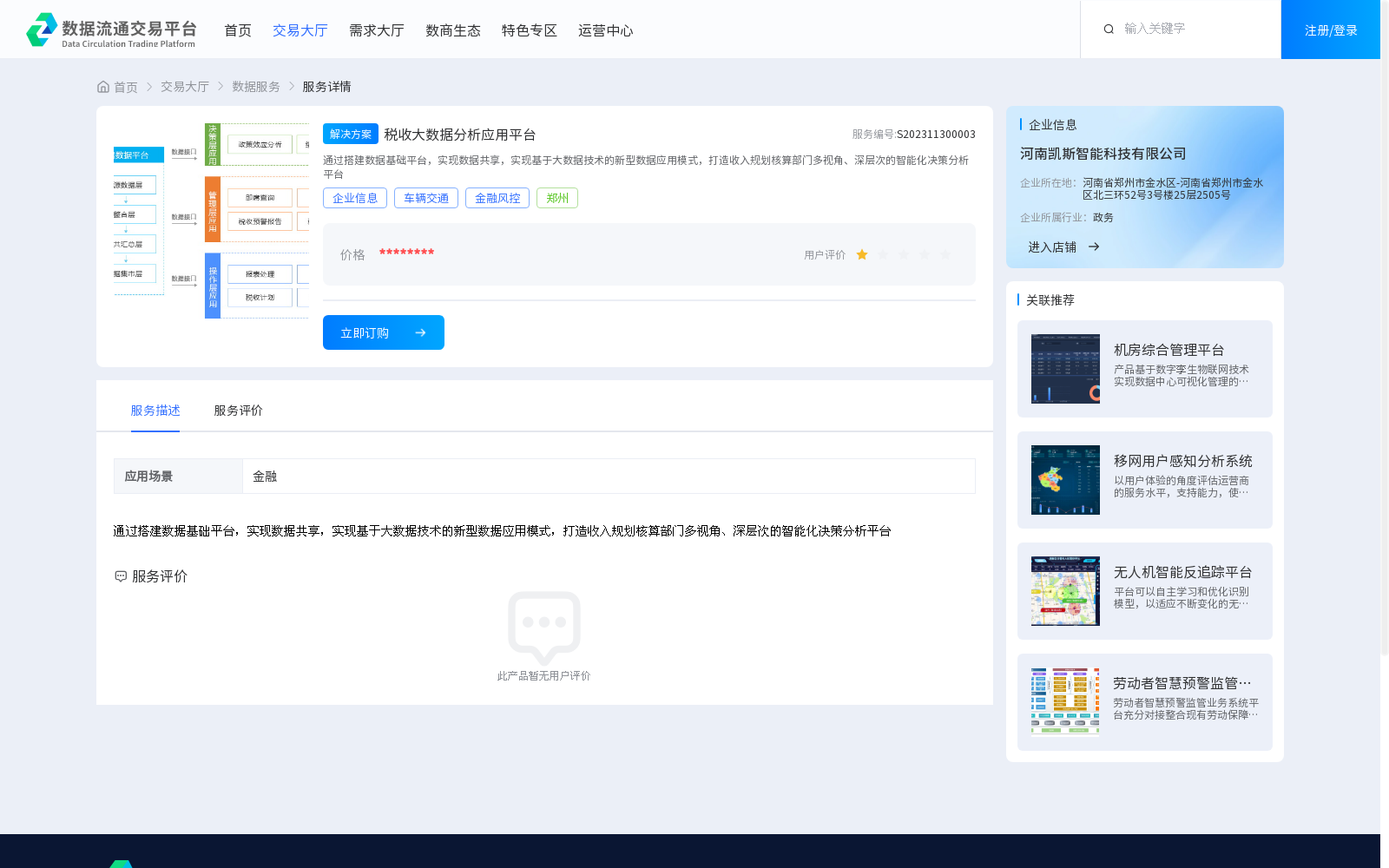
Task: Open 数商生态 in top navigation
Action: click(x=453, y=30)
